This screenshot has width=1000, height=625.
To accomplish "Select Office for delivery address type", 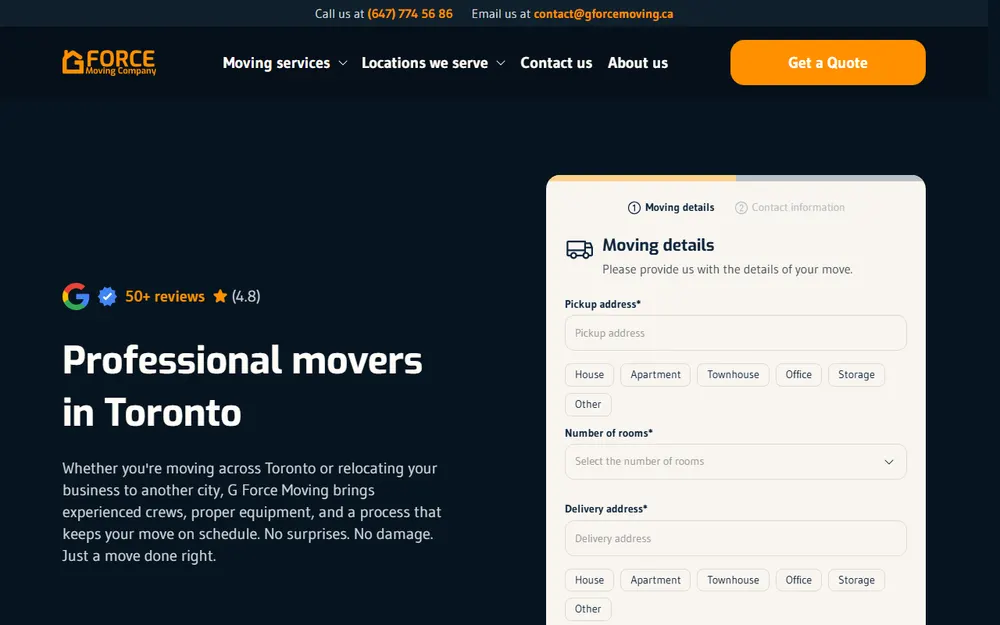I will pos(798,580).
